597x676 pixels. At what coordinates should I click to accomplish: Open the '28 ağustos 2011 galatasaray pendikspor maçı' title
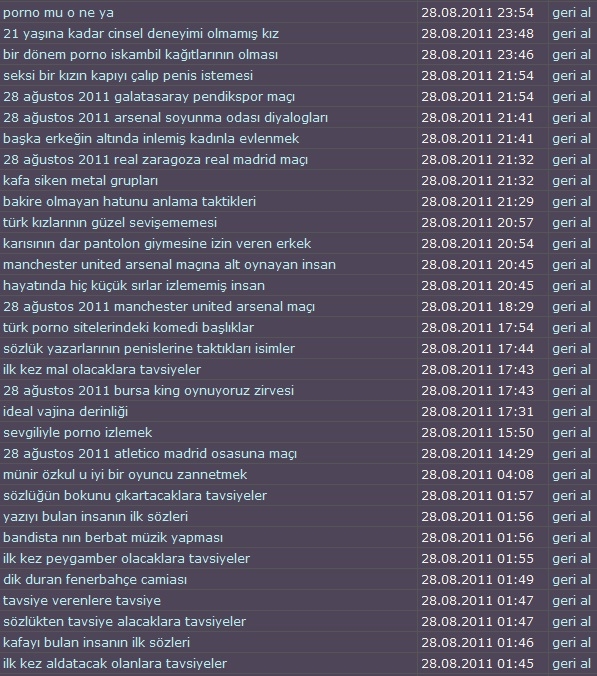click(149, 97)
